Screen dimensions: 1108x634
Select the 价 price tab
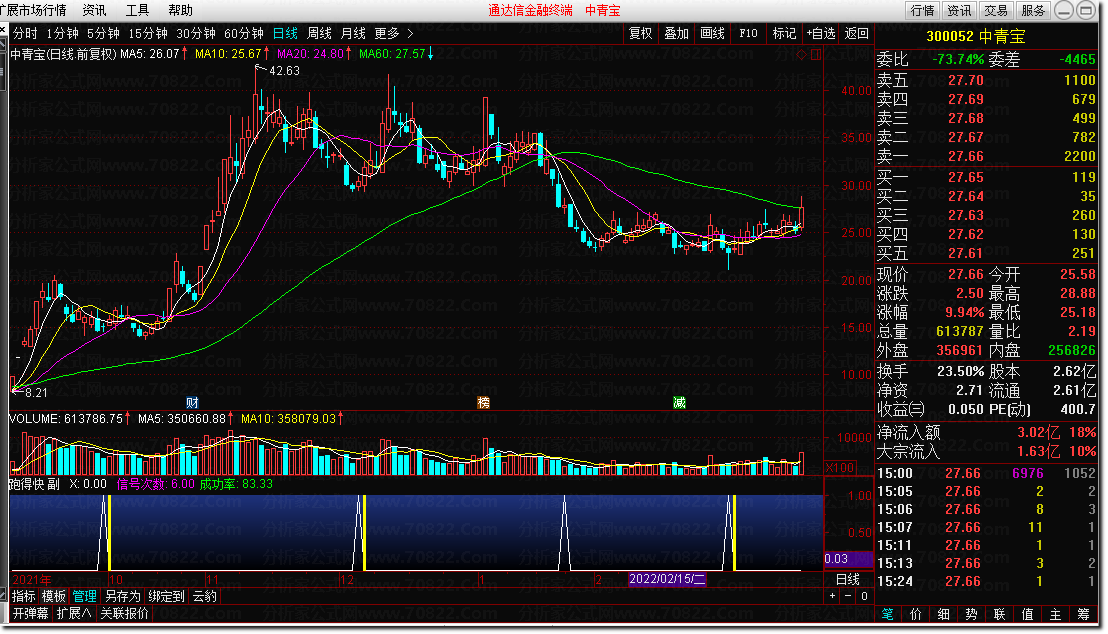pos(916,614)
